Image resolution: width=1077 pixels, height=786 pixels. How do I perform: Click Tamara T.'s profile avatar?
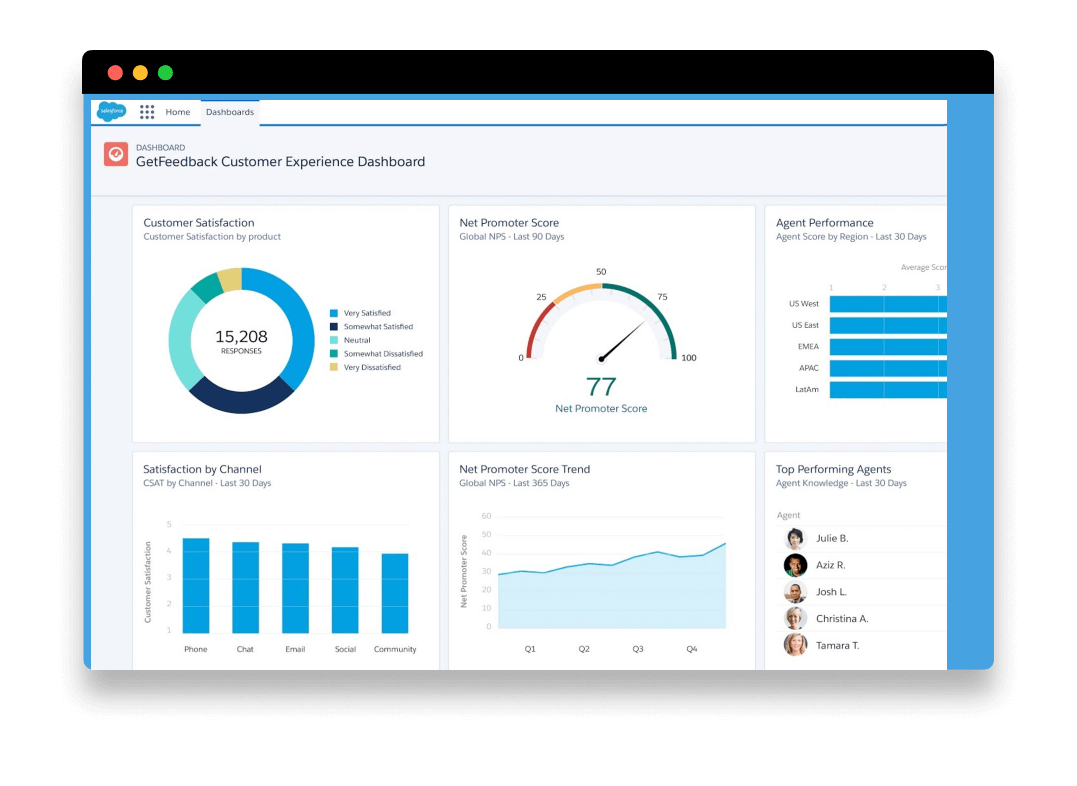click(x=794, y=645)
